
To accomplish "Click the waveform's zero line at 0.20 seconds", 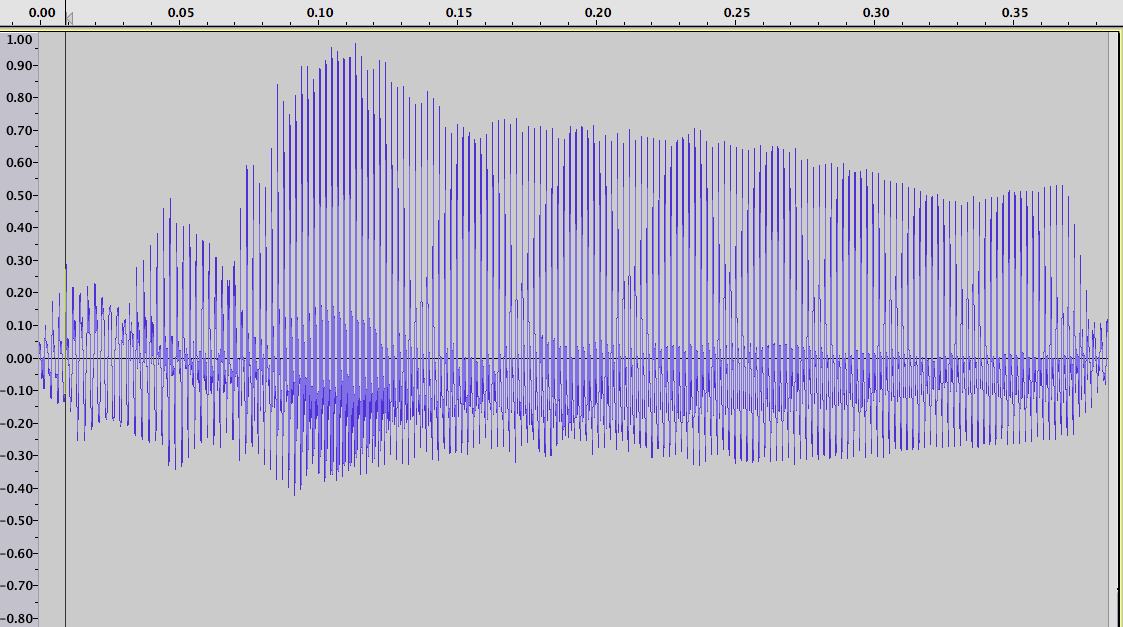I will coord(598,358).
